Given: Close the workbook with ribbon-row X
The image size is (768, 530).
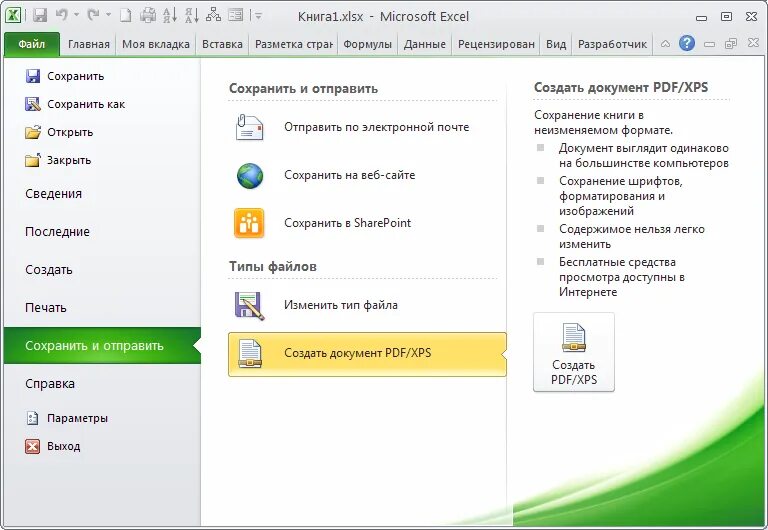Looking at the screenshot, I should pos(753,43).
